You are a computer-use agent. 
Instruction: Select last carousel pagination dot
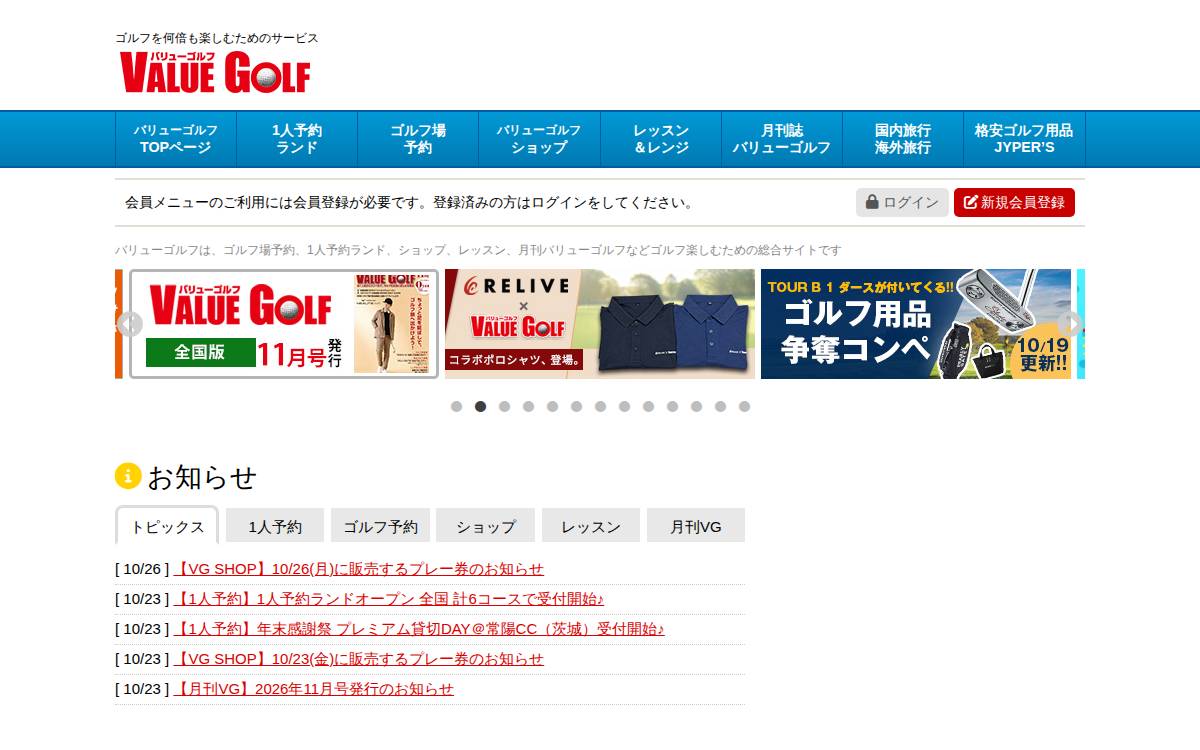tap(744, 406)
